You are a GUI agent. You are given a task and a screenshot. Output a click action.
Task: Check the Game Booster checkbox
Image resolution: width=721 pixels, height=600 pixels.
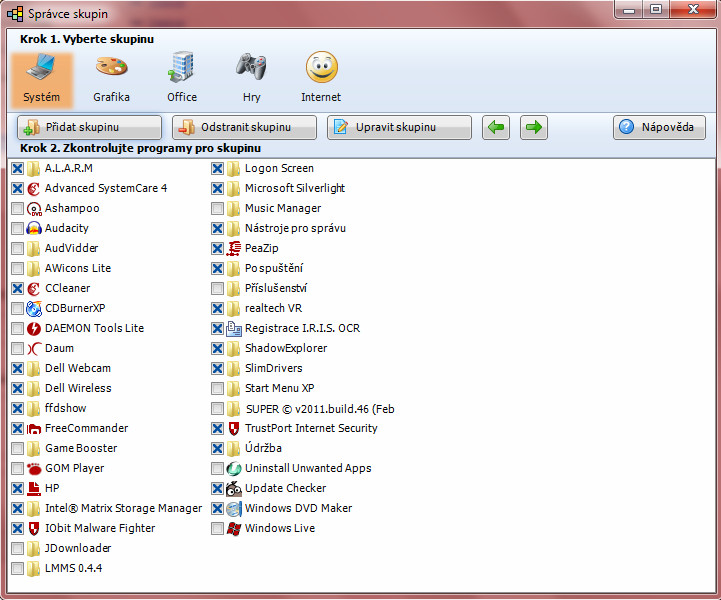17,448
